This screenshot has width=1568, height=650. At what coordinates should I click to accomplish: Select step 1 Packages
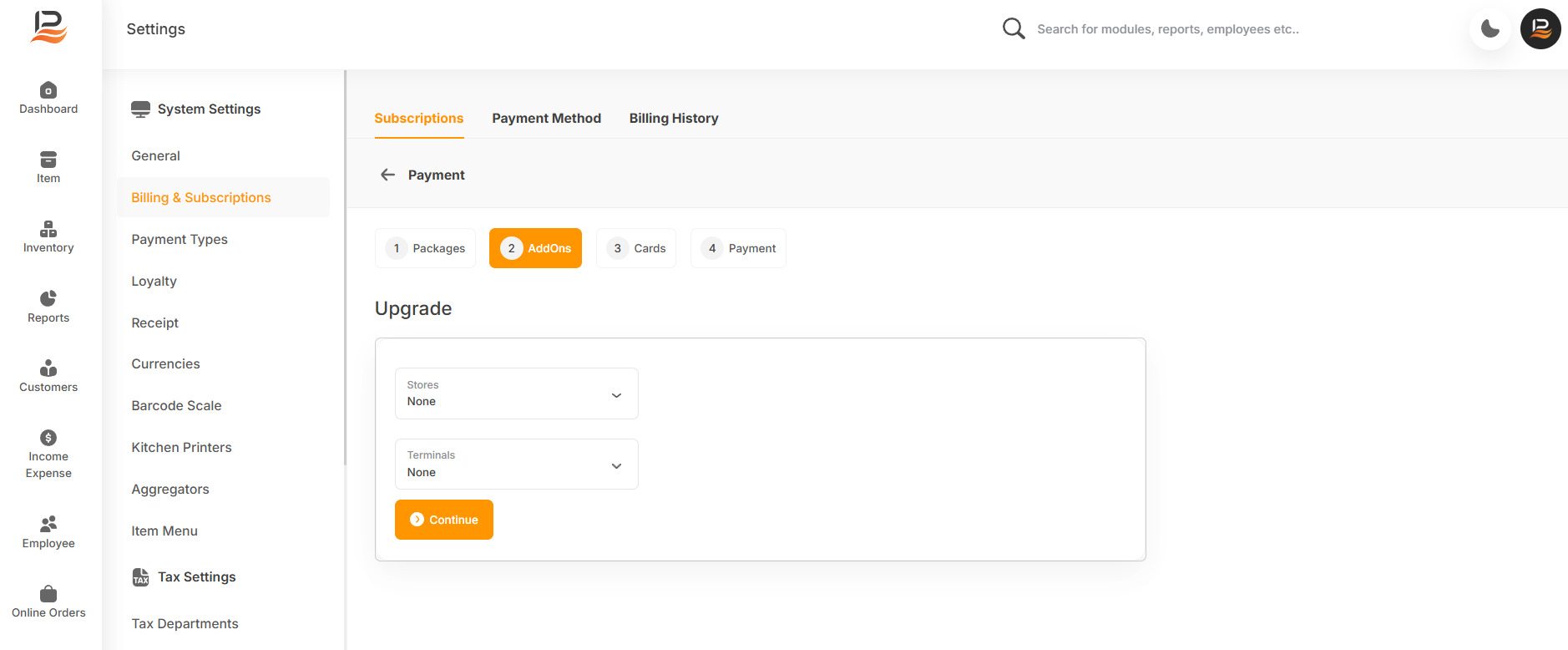click(426, 248)
